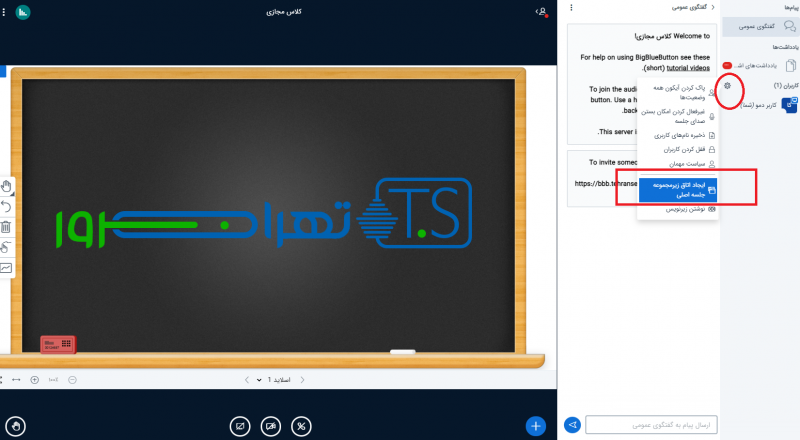Click the raise hand icon bottom left
The height and width of the screenshot is (440, 800).
tap(16, 426)
